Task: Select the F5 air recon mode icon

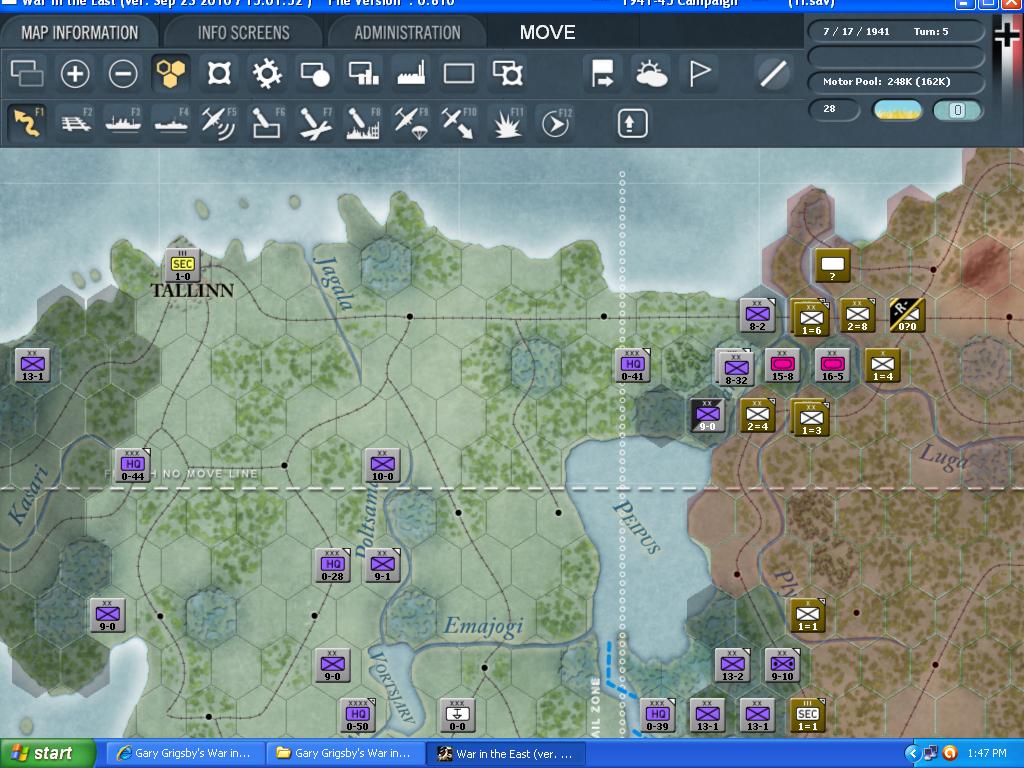Action: 219,122
